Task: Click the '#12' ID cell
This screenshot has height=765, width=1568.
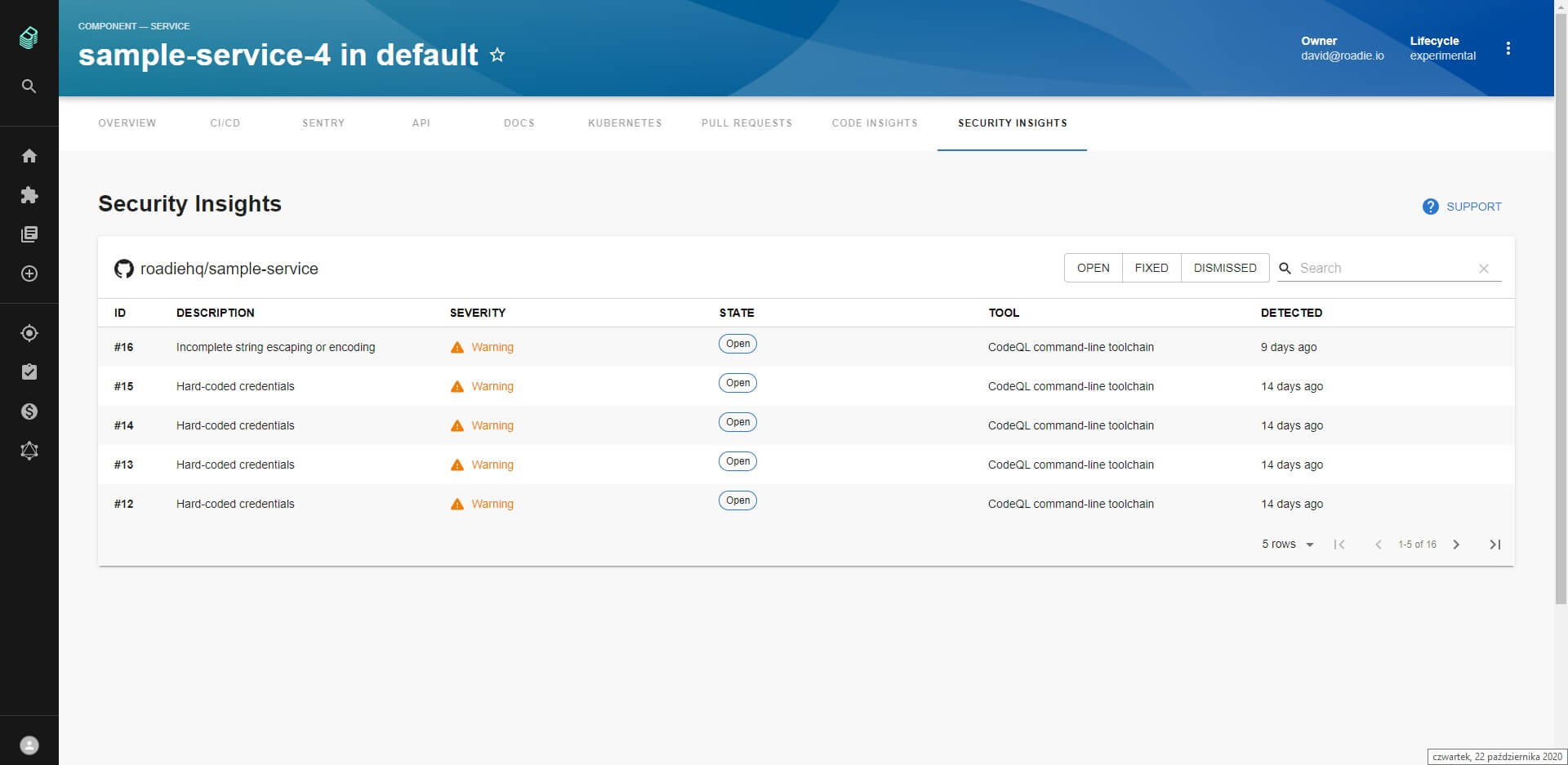Action: tap(124, 504)
